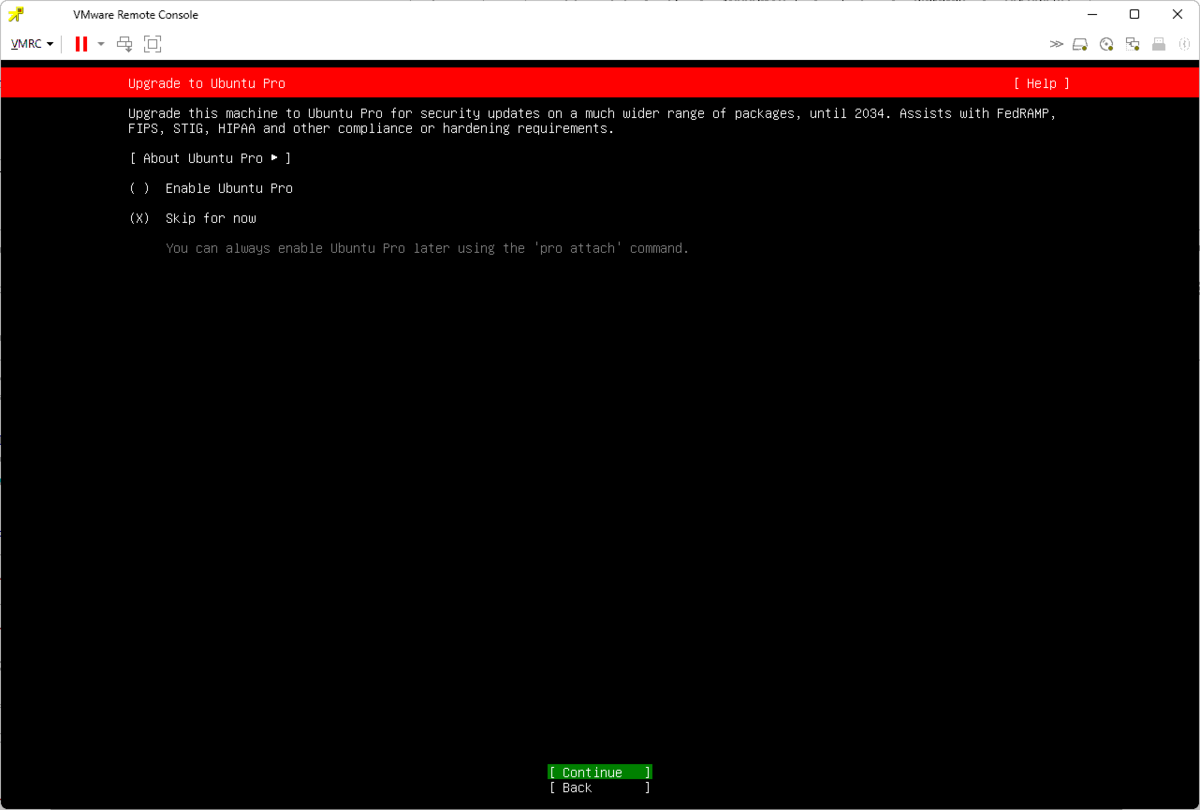The width and height of the screenshot is (1200, 810).
Task: Close the VMware Remote Console window
Action: [x=1178, y=14]
